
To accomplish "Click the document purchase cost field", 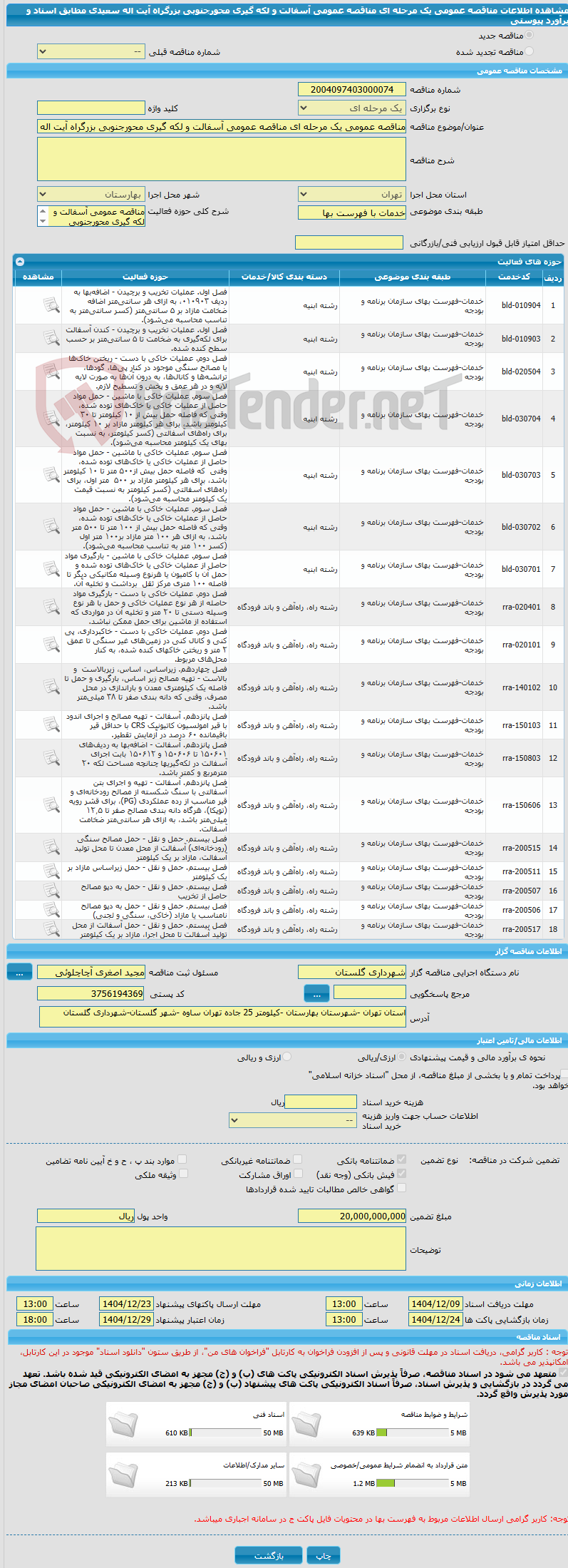I will tap(320, 1102).
